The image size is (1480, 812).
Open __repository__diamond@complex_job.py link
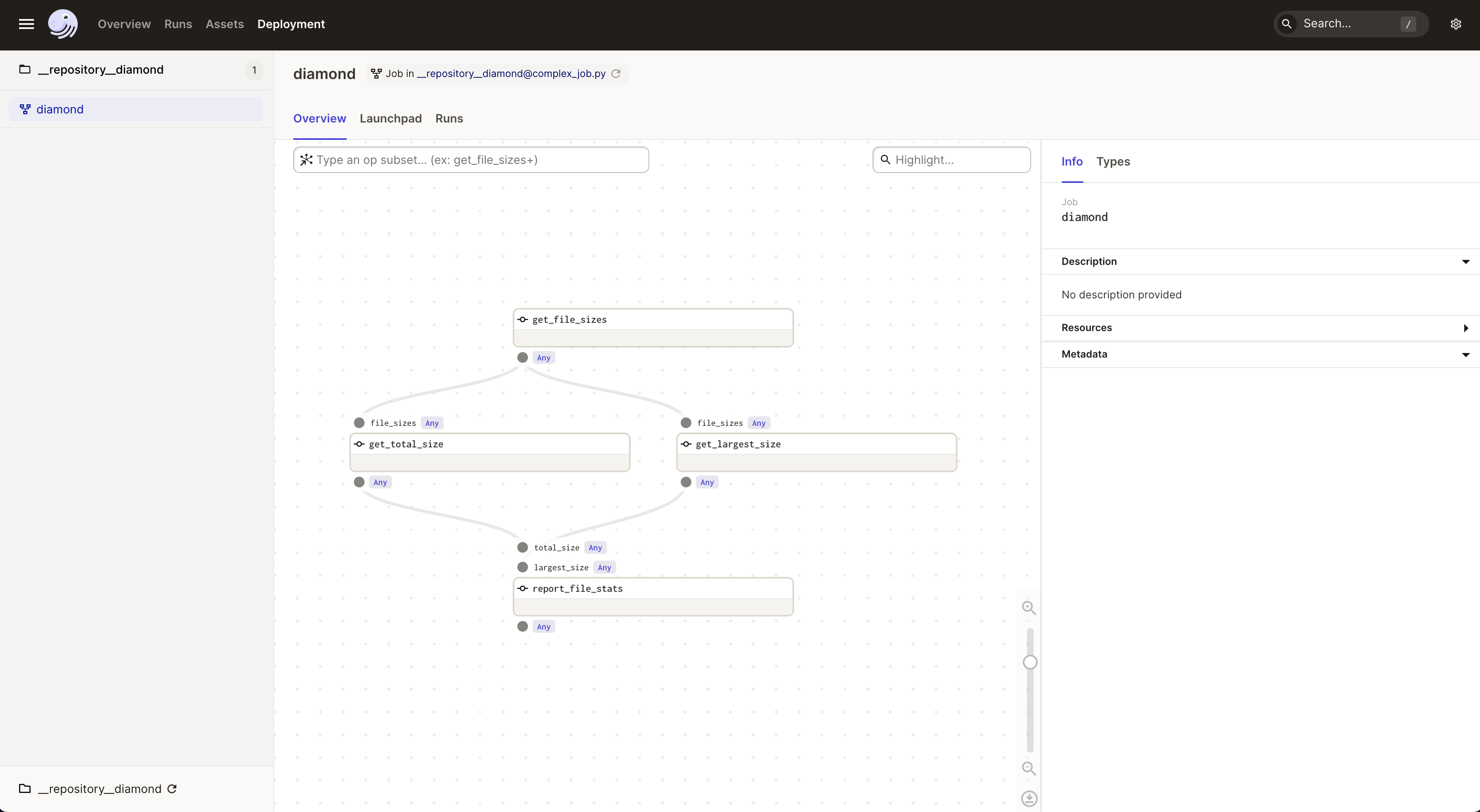click(511, 74)
